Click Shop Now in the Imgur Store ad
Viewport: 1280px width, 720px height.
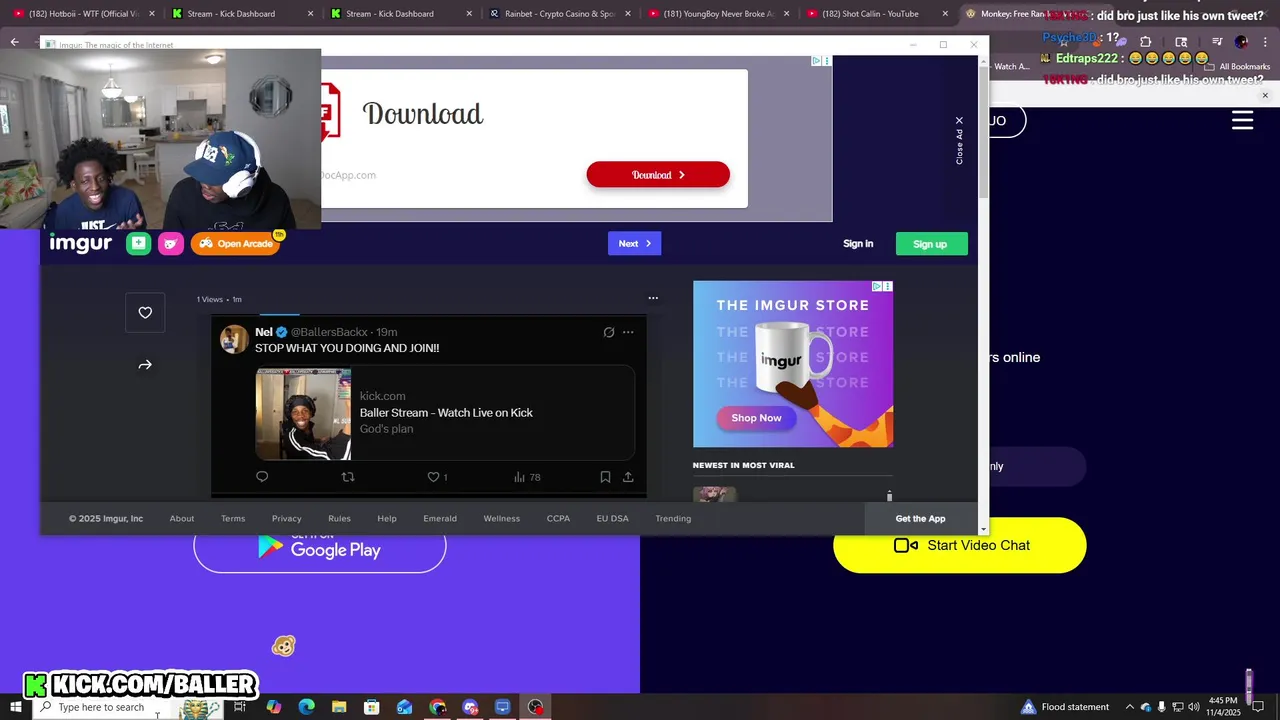coord(756,418)
